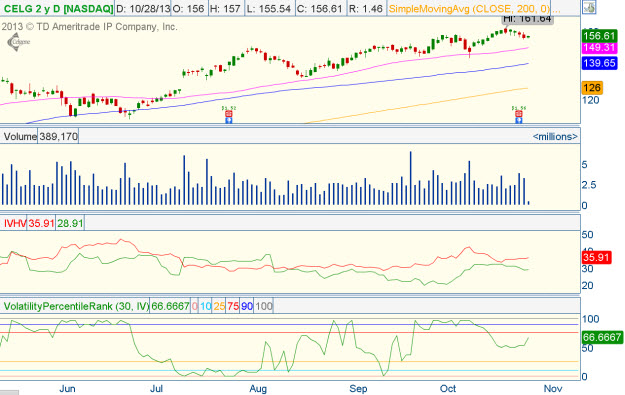625x395 pixels.
Task: Click the 2013 © TD Ameritrade IP Company, Inc. text
Action: 89,27
